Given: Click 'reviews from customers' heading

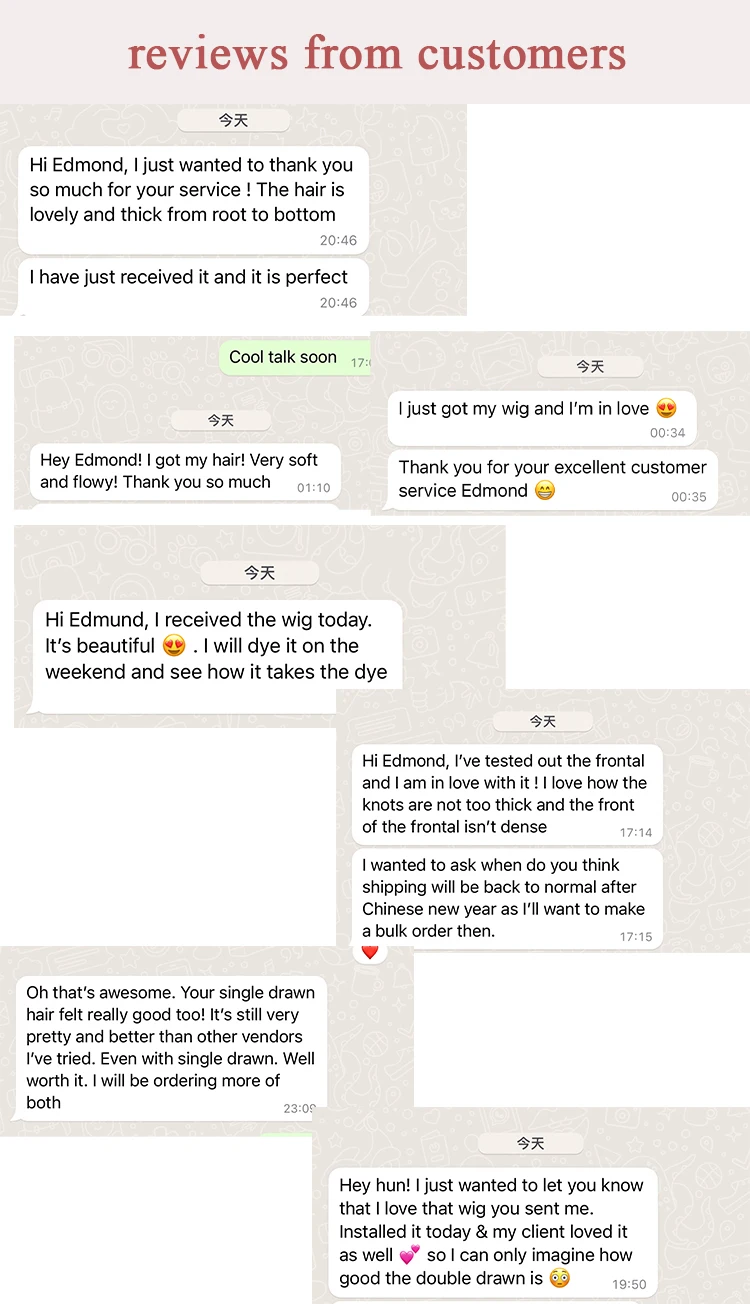Looking at the screenshot, I should click(x=376, y=52).
